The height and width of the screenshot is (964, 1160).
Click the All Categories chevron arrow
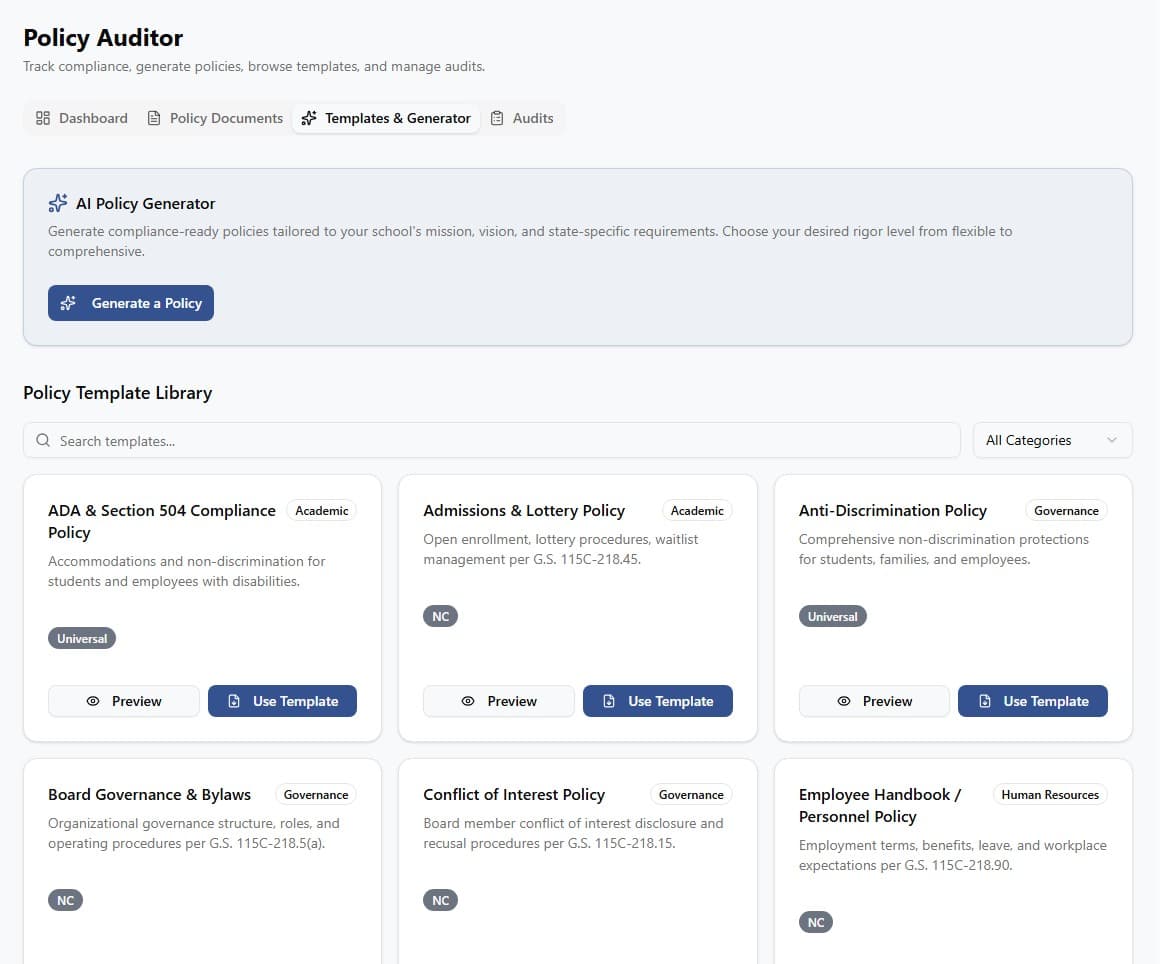(1111, 440)
